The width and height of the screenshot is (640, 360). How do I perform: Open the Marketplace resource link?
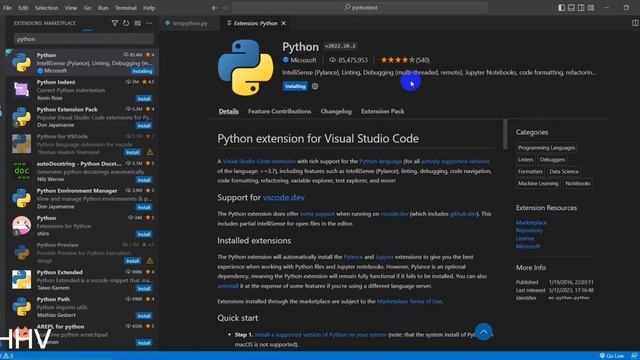point(531,222)
